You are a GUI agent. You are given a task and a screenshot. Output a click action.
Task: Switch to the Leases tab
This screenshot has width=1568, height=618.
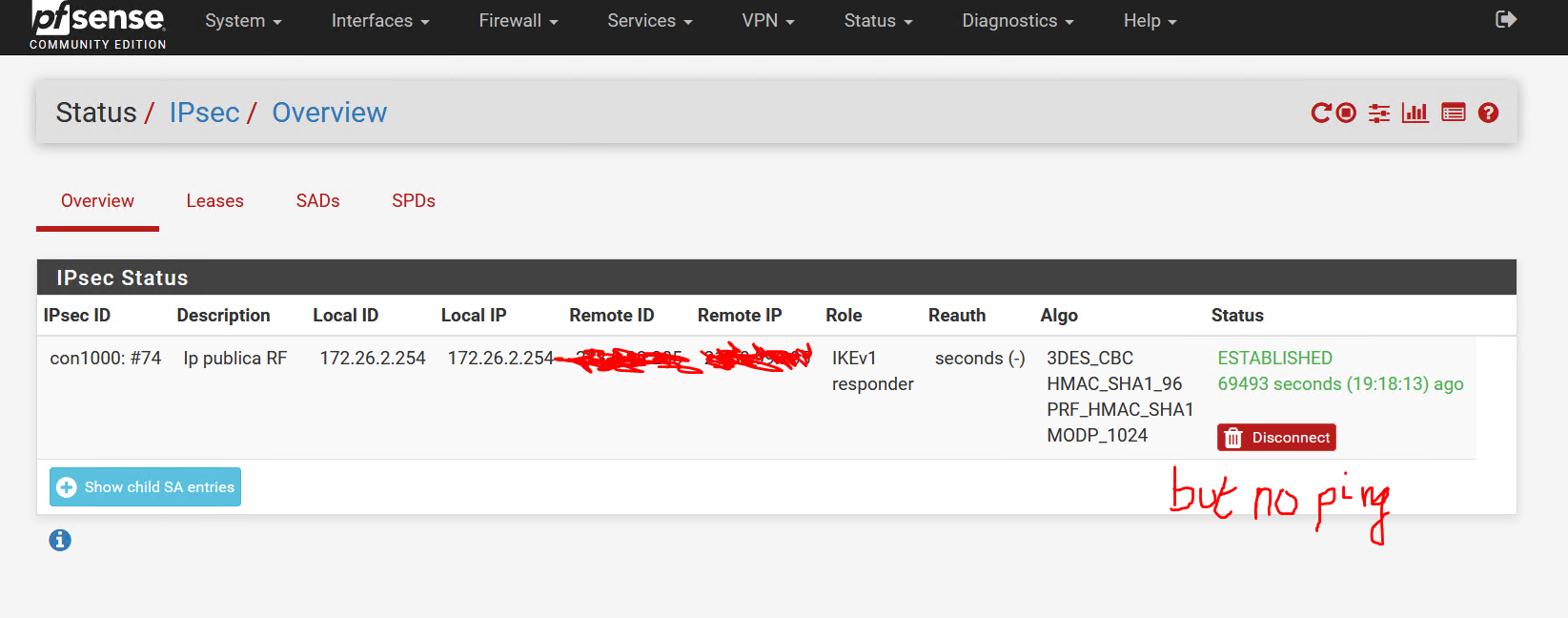[x=214, y=201]
